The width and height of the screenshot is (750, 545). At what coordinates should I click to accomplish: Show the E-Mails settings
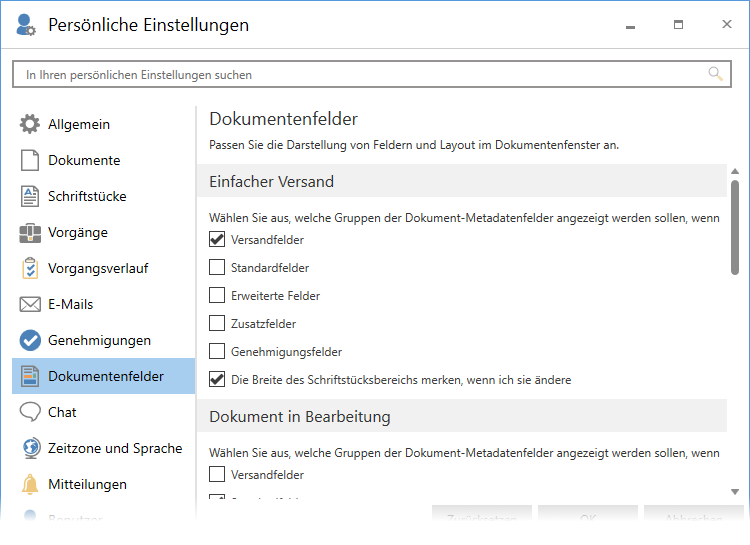click(x=103, y=304)
